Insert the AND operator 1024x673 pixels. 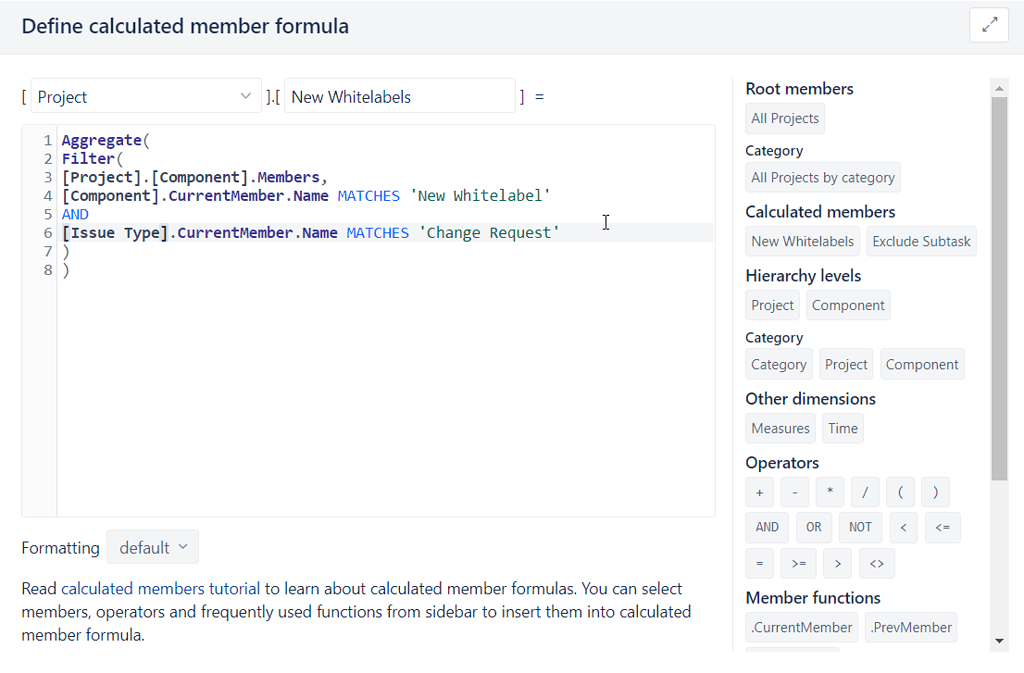(x=766, y=527)
